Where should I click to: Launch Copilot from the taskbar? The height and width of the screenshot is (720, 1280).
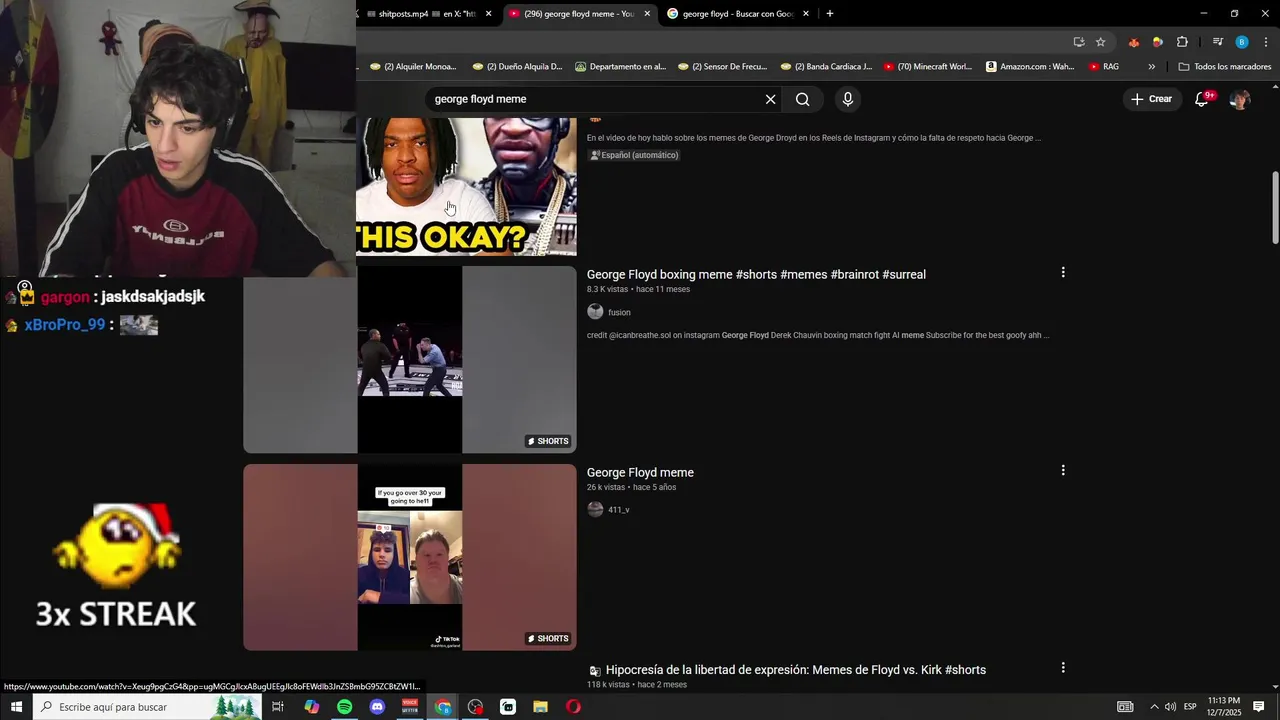[x=312, y=707]
